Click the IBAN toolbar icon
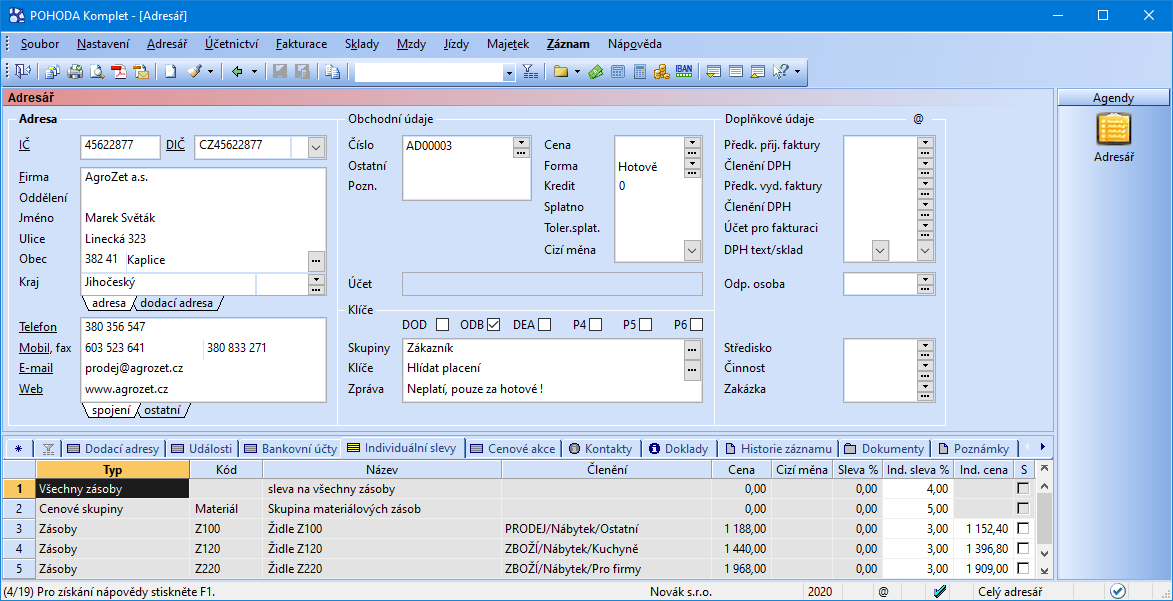This screenshot has width=1173, height=601. click(684, 71)
